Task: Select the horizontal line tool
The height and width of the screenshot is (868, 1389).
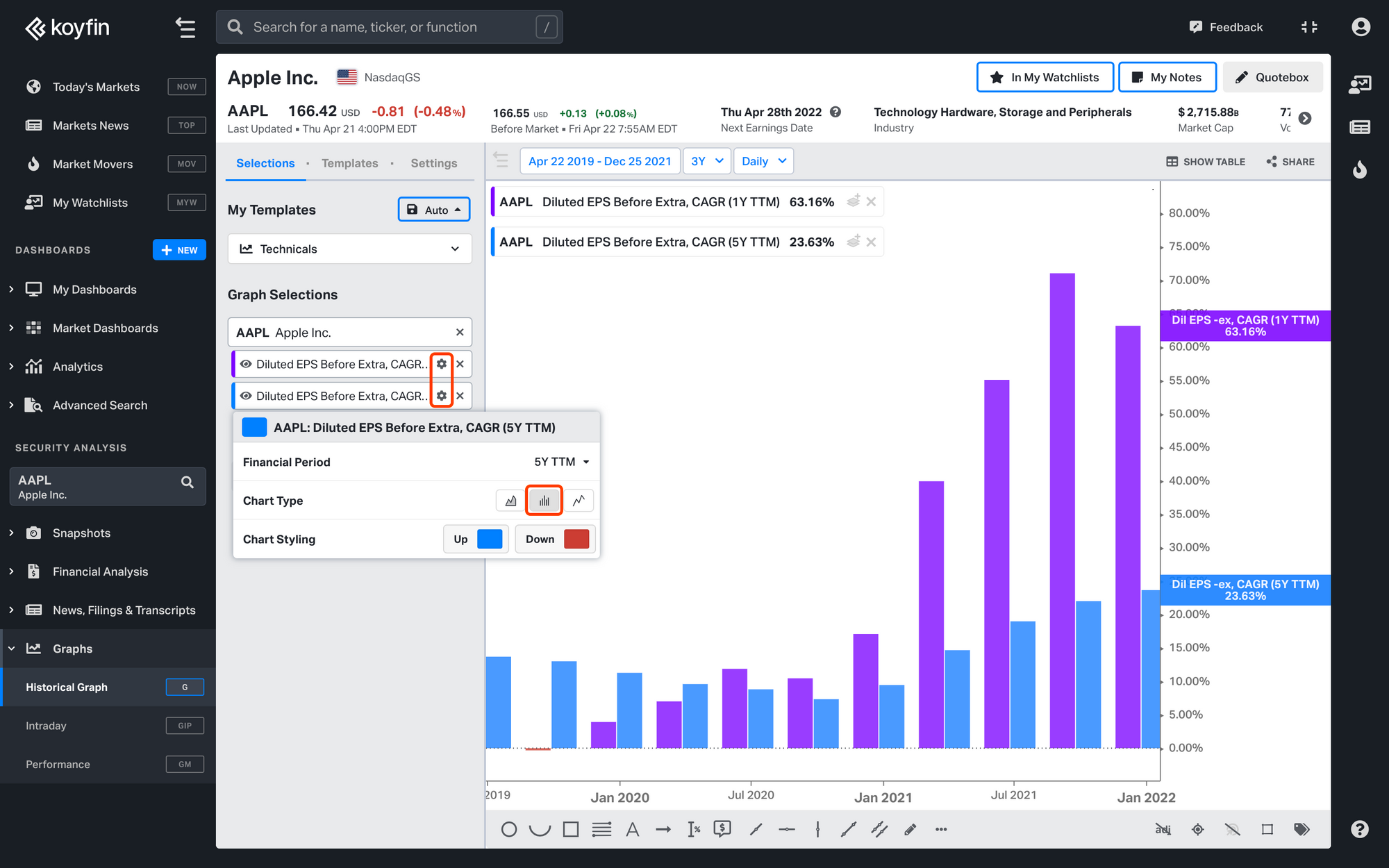Action: 787,829
